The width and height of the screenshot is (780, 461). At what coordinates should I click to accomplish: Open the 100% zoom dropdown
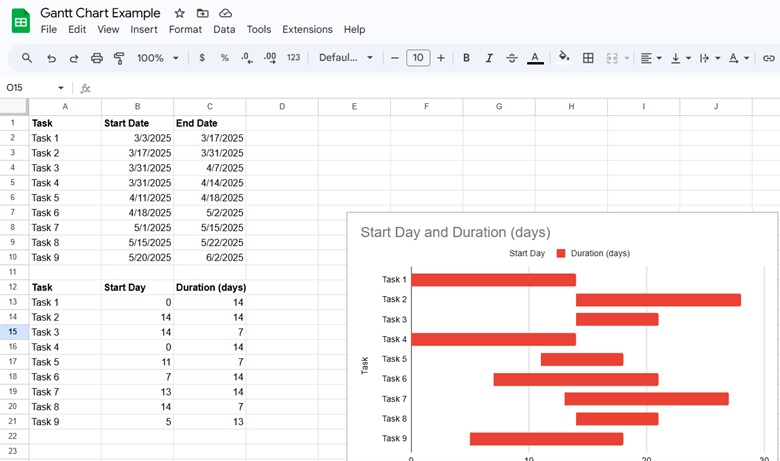[x=158, y=58]
